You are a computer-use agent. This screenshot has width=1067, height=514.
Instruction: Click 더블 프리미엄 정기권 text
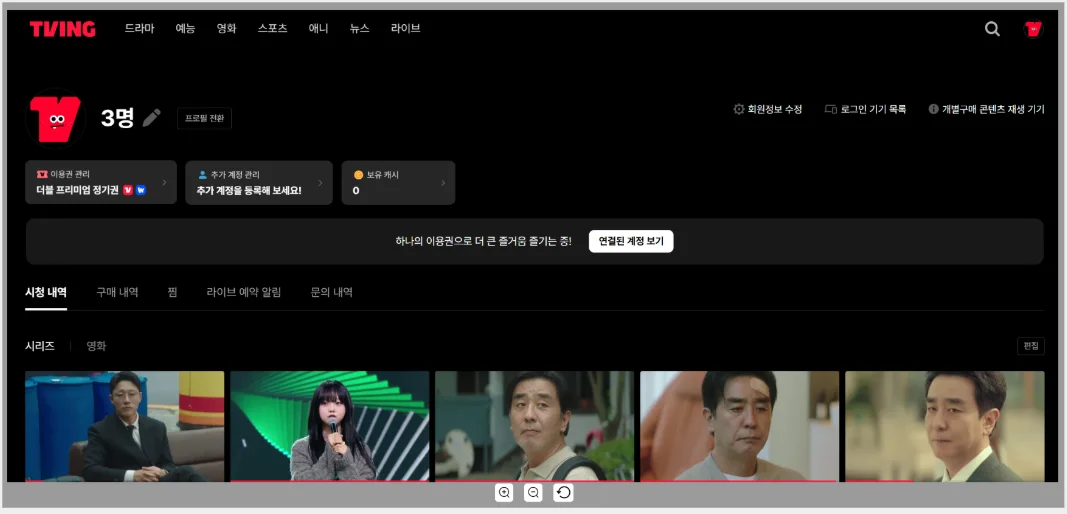[x=78, y=191]
